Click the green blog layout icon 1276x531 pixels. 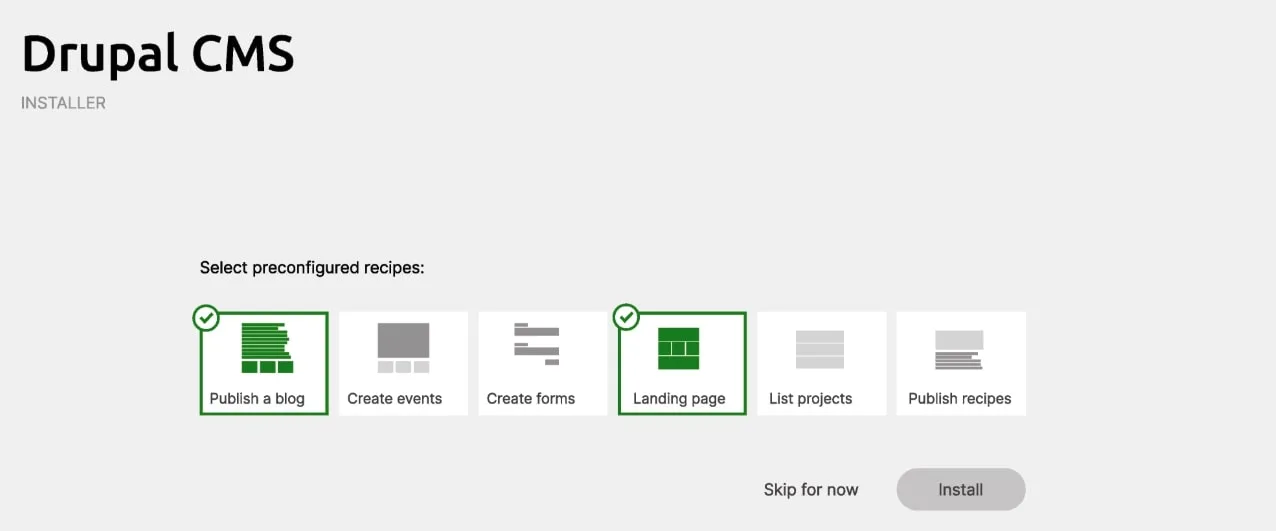tap(266, 348)
